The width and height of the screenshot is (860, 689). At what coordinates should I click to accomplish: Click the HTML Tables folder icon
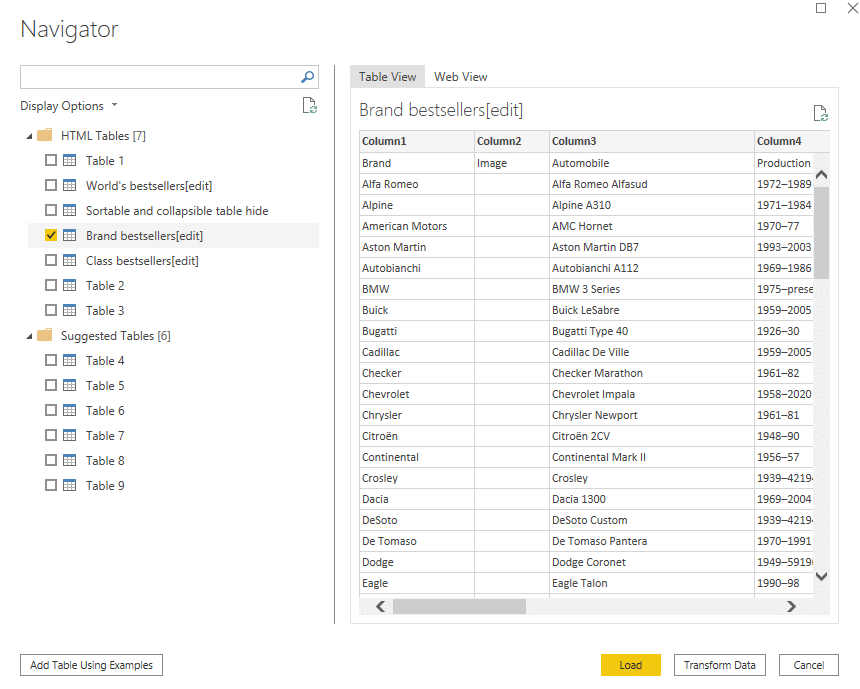point(45,135)
